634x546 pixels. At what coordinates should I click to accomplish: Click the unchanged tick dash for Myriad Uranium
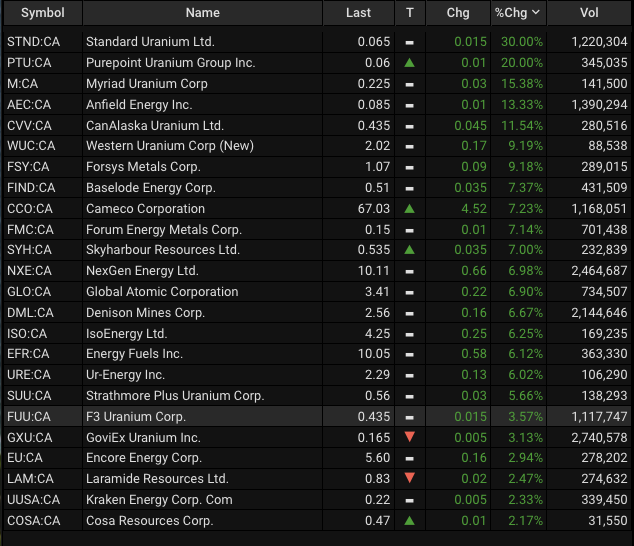(410, 85)
